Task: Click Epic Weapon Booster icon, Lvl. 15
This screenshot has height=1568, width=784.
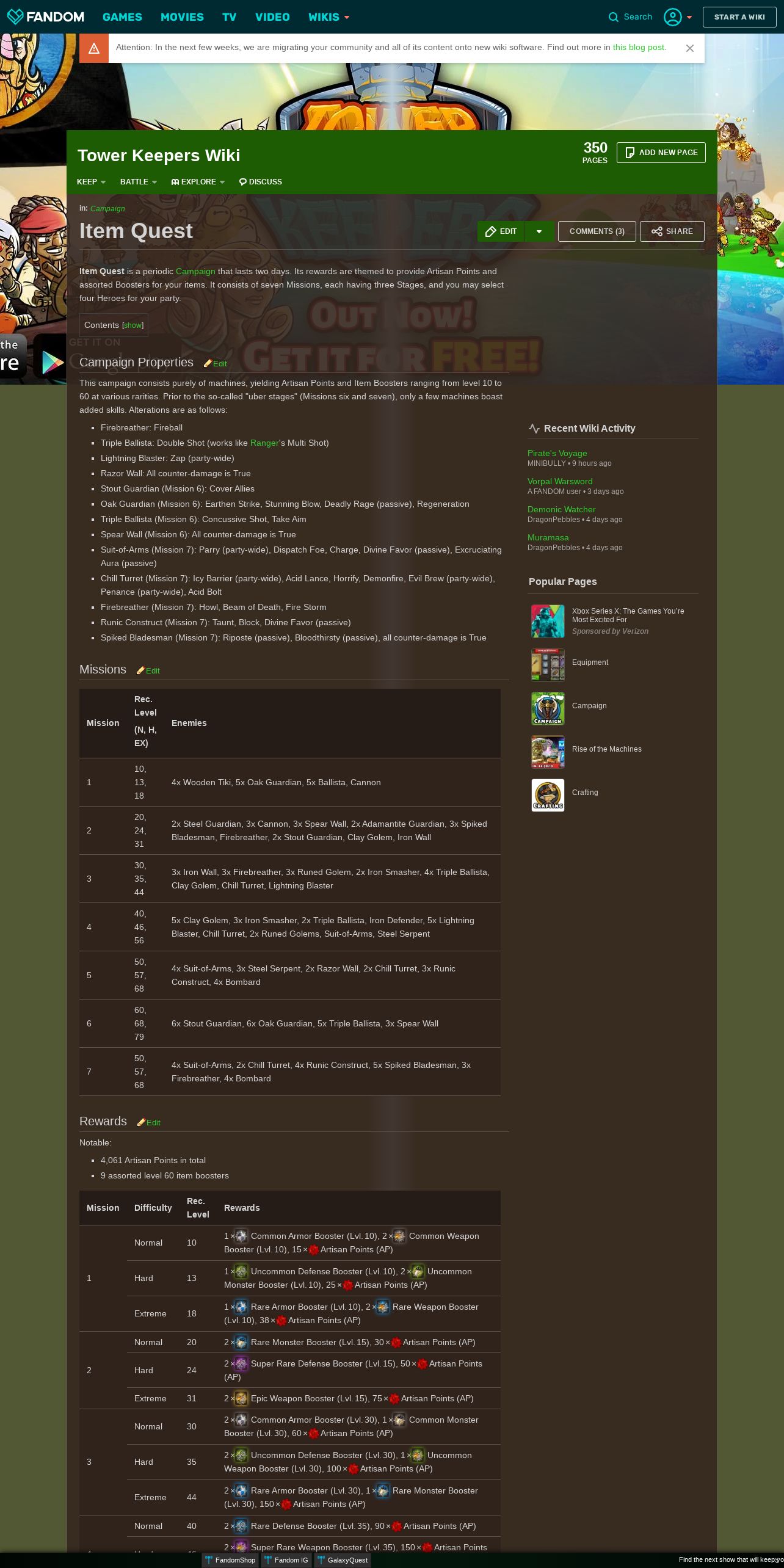Action: (242, 1398)
